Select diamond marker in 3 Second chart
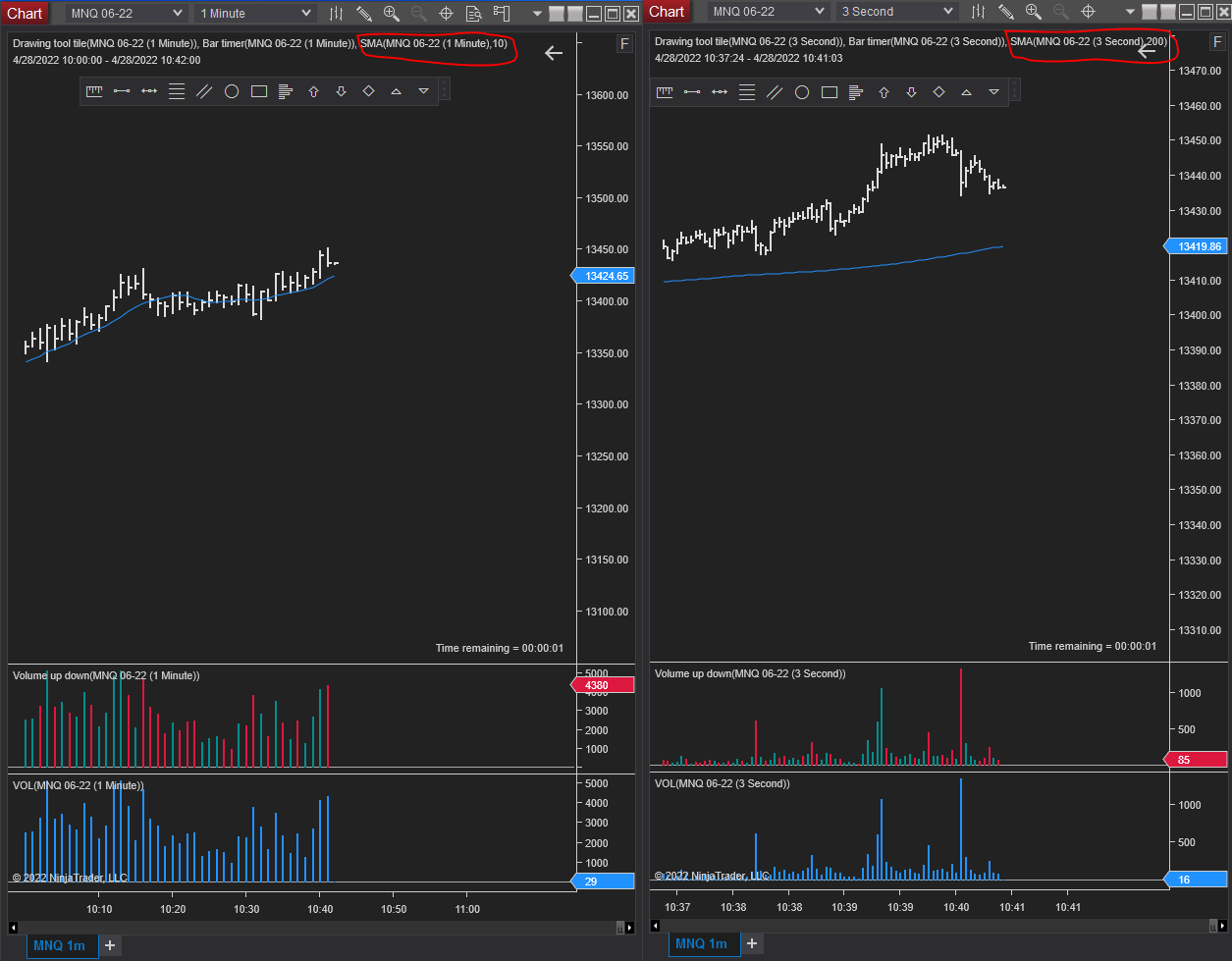 (938, 91)
